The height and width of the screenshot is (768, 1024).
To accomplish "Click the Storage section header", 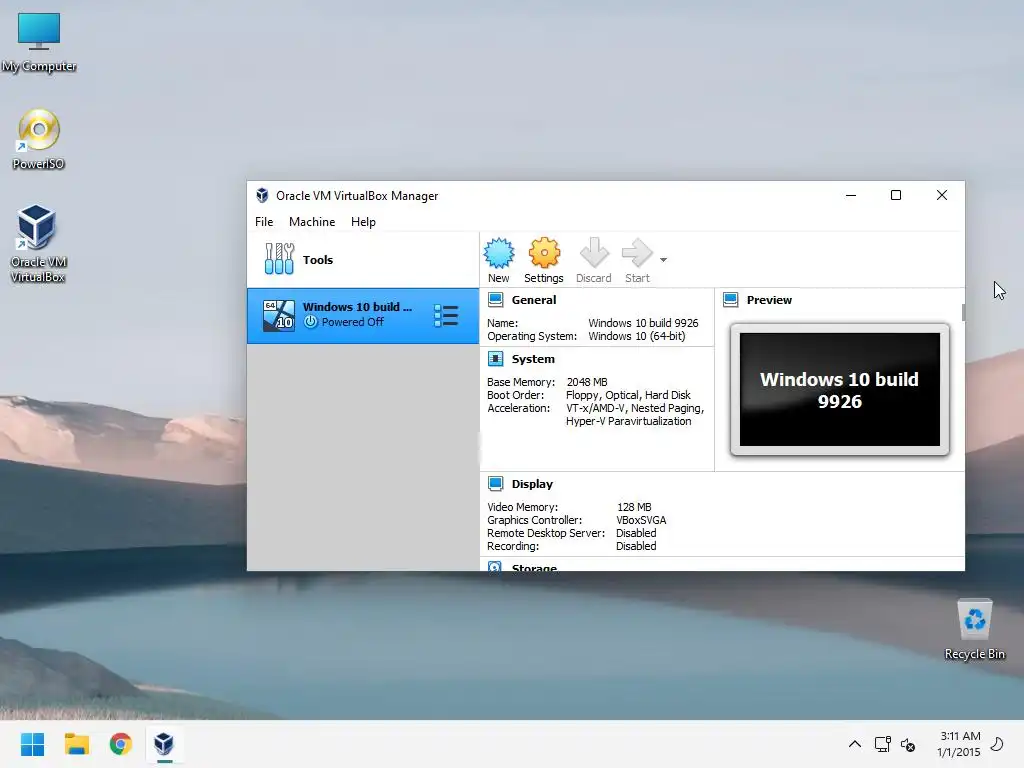I will click(x=534, y=566).
